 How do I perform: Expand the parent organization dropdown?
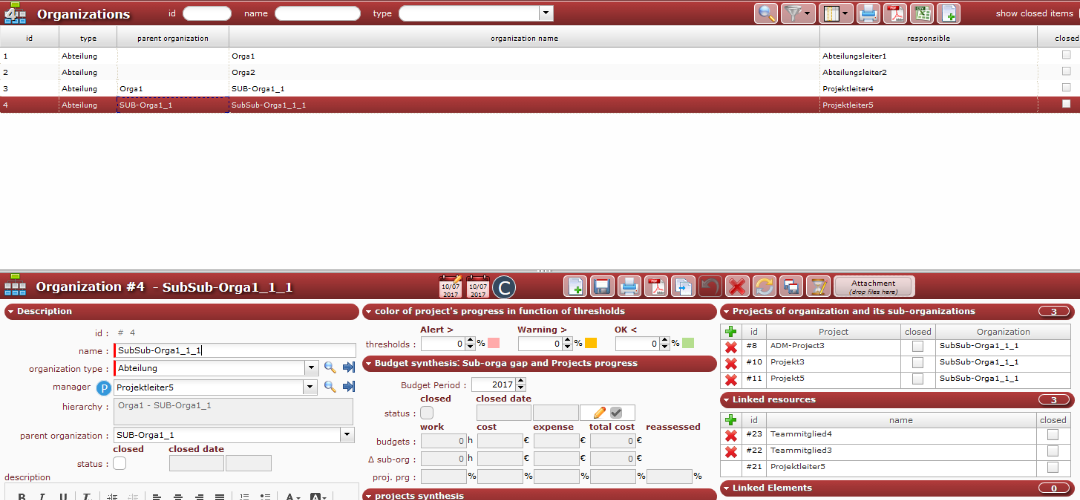(347, 435)
